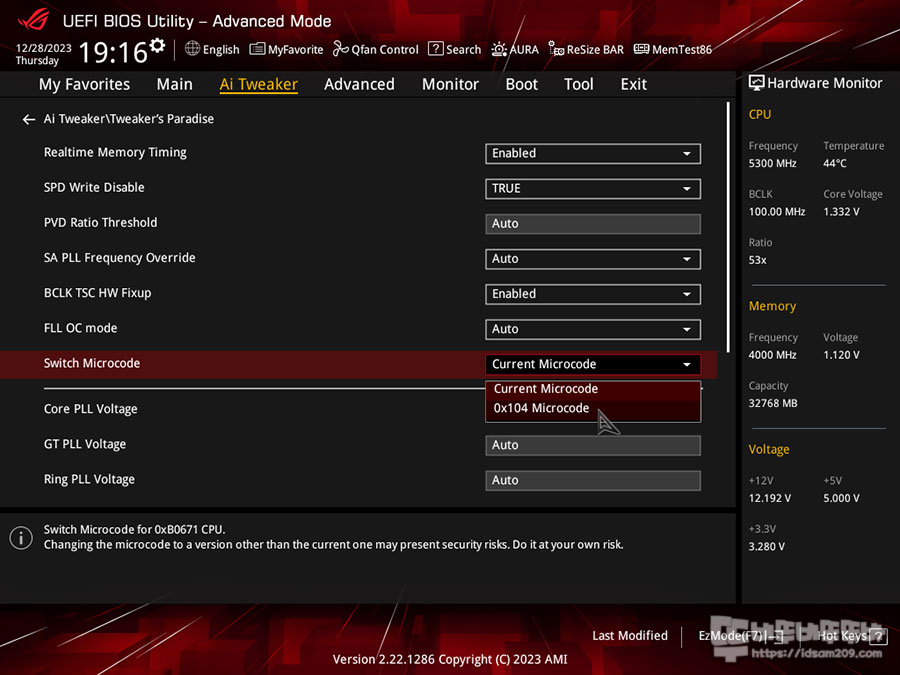Switch to My Favorites tab
Screen dimensions: 900x675
[84, 84]
